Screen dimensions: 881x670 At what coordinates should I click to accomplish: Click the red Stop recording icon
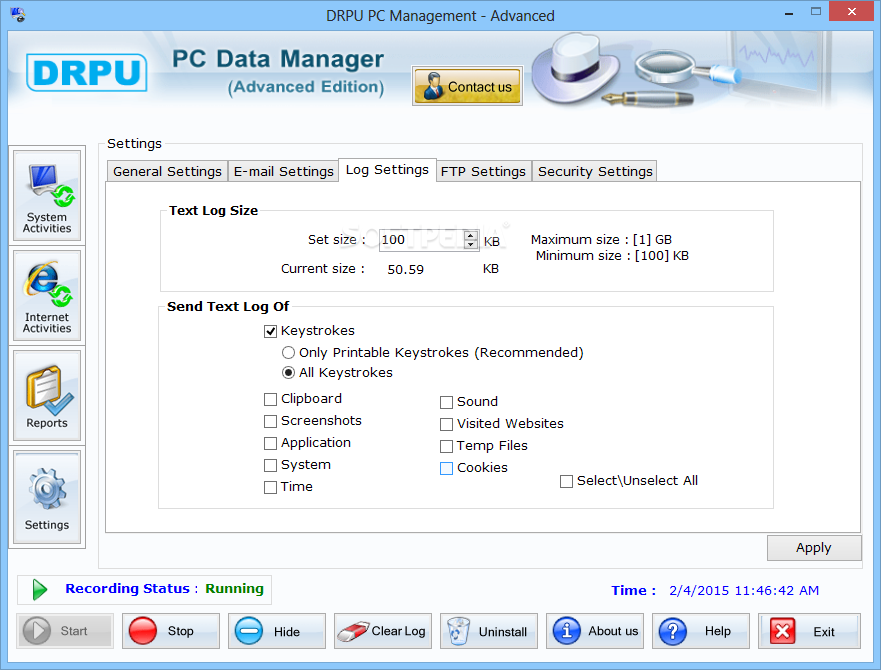[143, 631]
